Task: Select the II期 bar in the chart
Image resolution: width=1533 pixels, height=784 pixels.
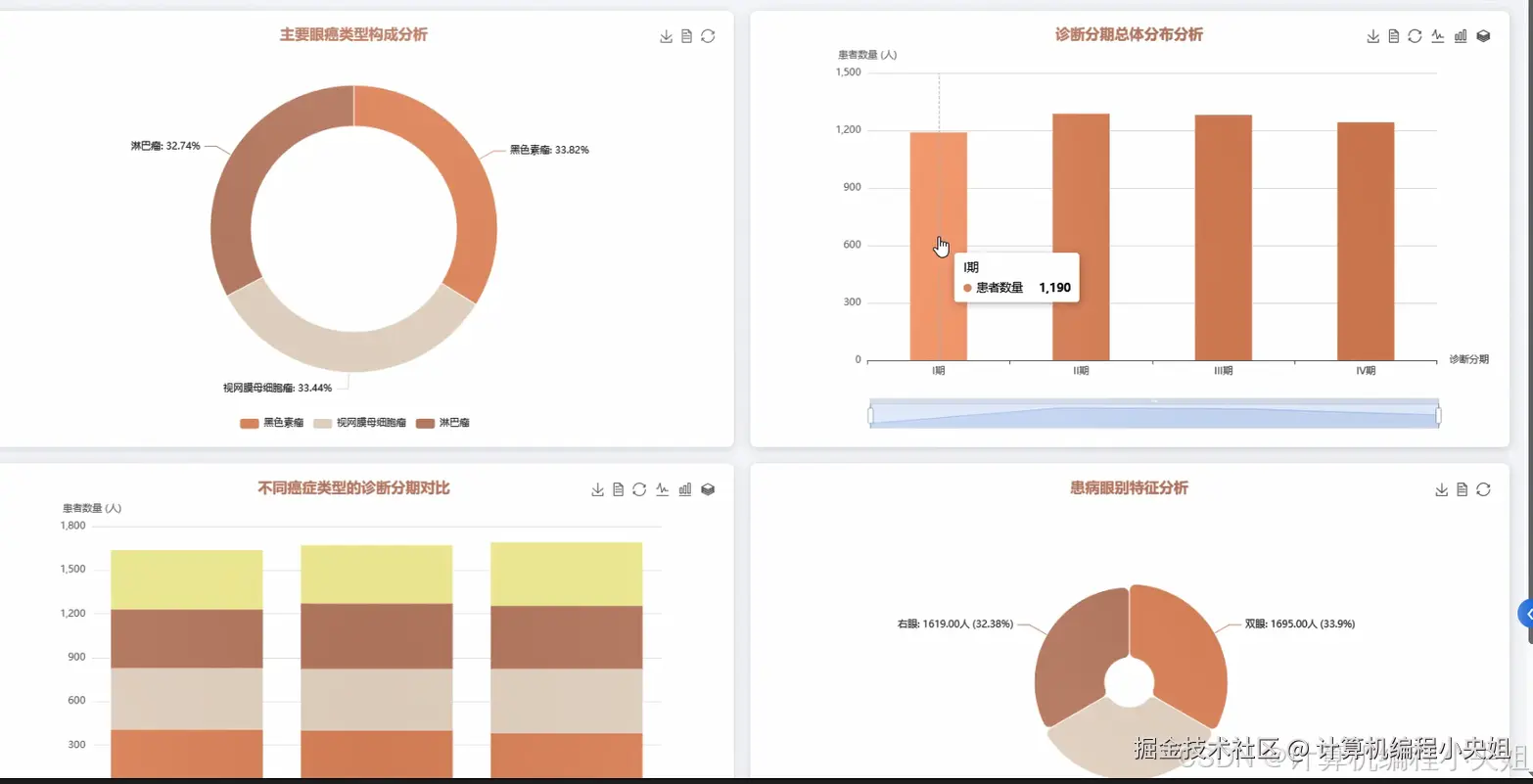Action: pyautogui.click(x=1081, y=237)
